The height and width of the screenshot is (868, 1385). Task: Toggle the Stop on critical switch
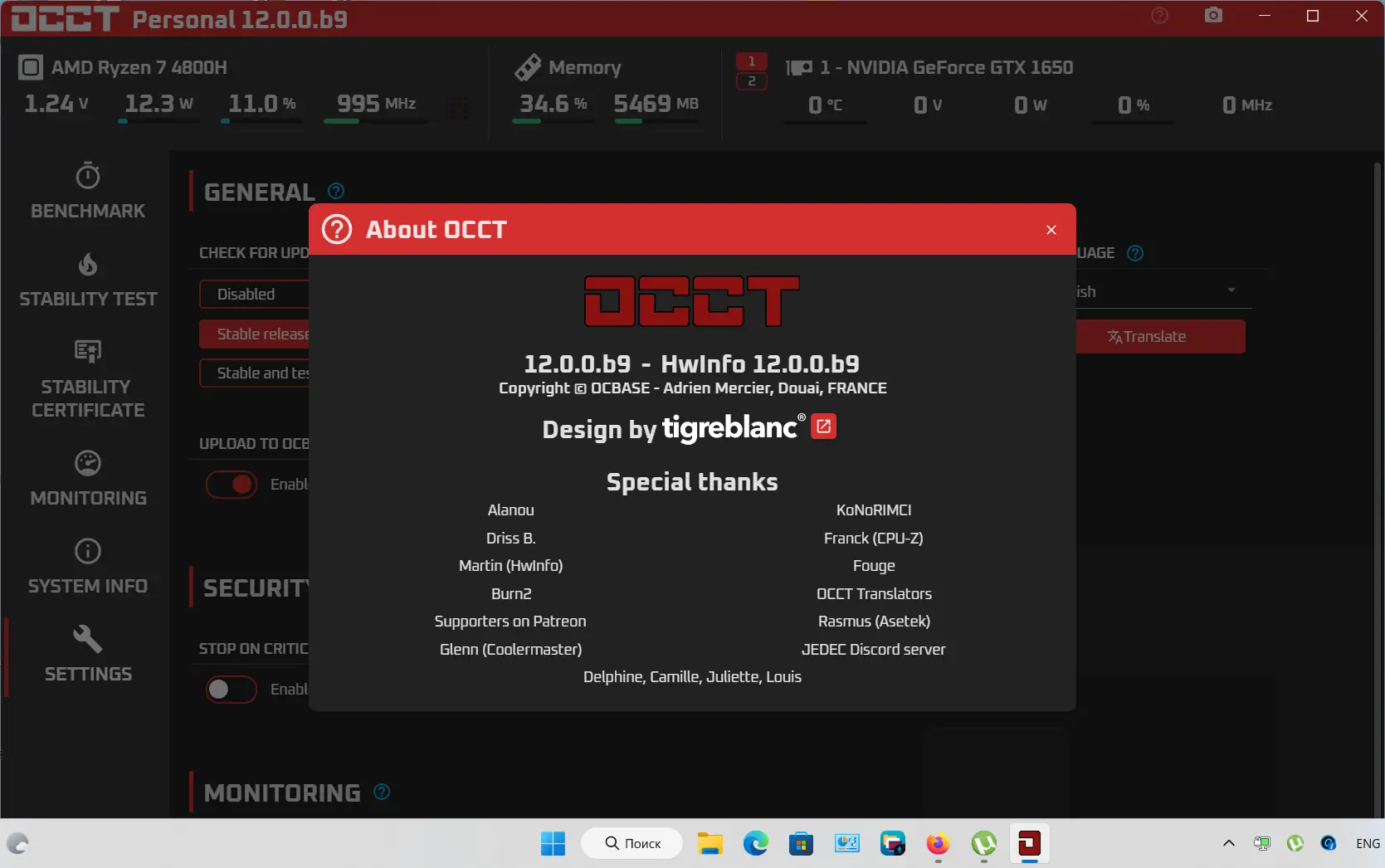click(232, 690)
